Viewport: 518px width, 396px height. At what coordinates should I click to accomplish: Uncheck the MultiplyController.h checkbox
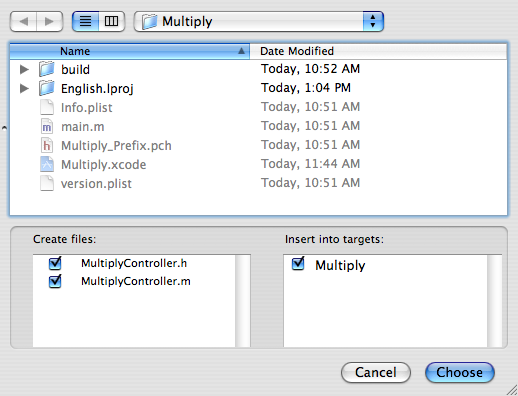[x=55, y=263]
